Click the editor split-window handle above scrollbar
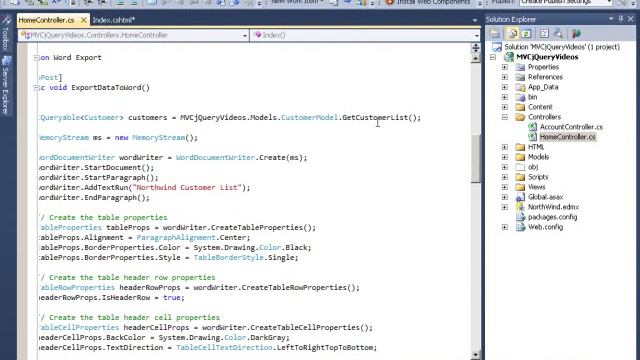 (x=476, y=48)
